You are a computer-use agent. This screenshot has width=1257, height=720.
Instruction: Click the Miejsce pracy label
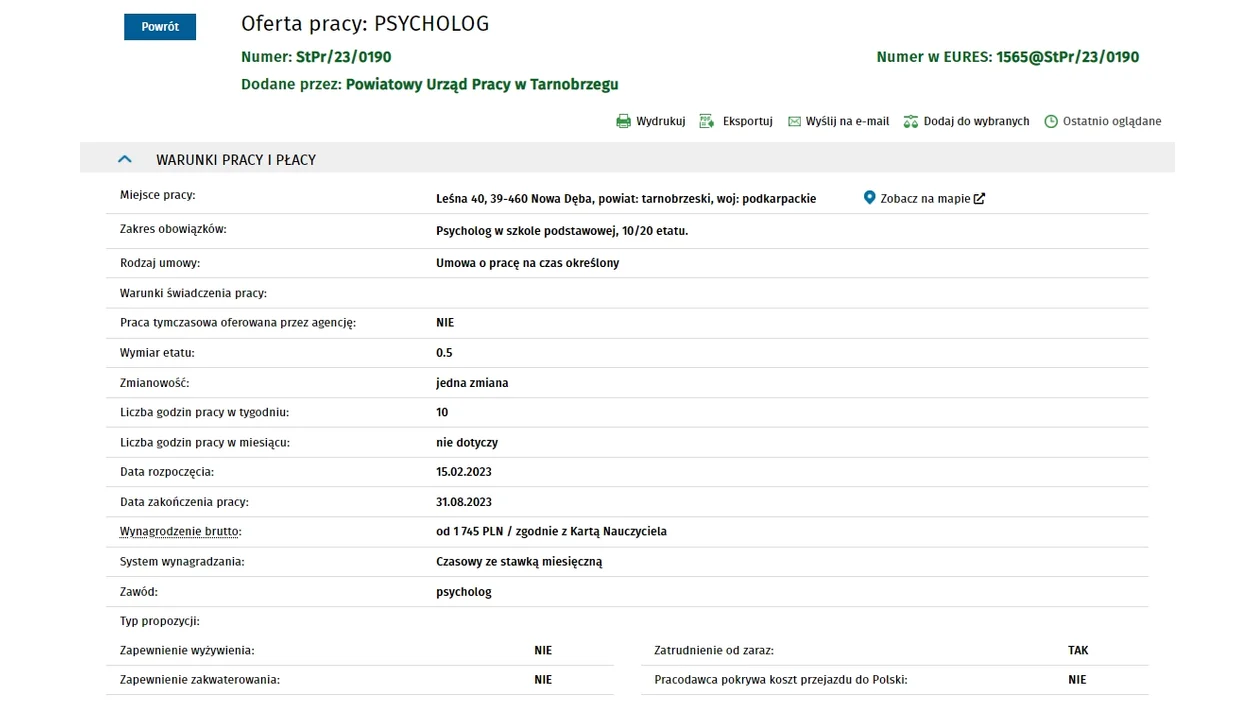pos(158,195)
